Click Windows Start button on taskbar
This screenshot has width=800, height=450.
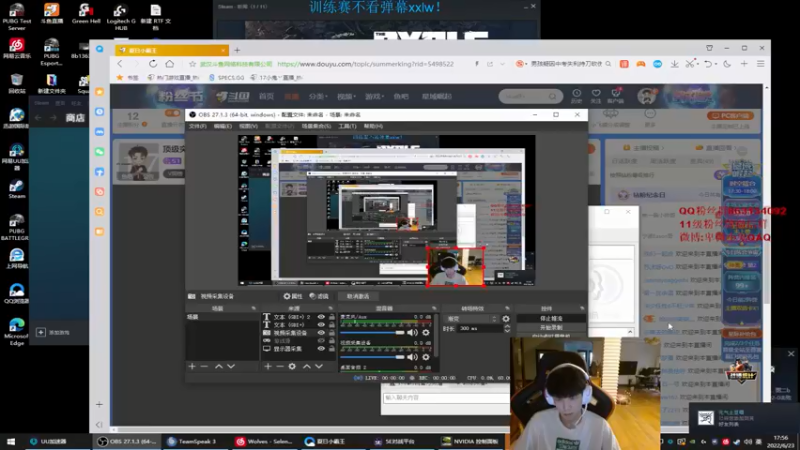[11, 441]
